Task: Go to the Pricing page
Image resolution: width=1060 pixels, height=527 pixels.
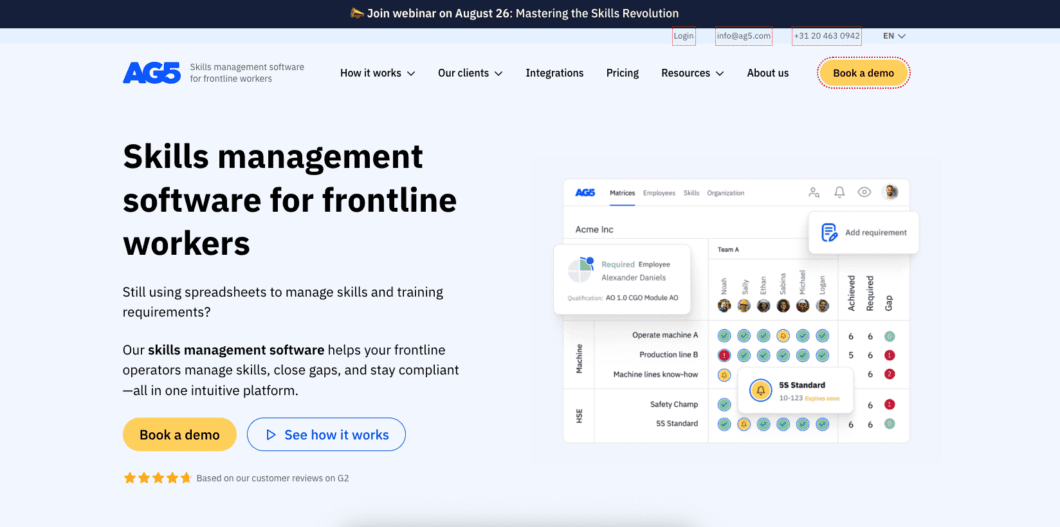Action: click(x=622, y=73)
